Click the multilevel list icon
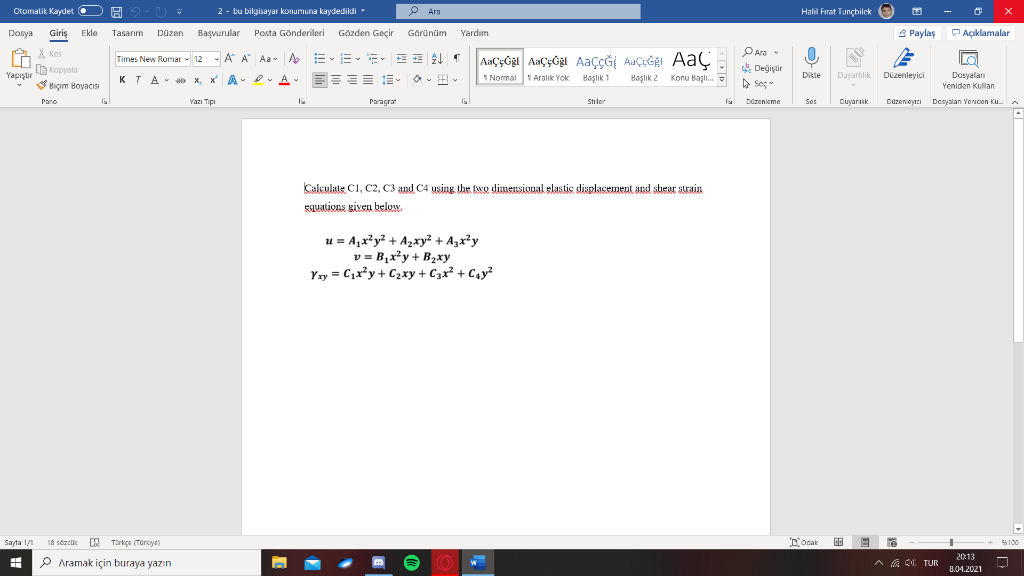Screen dimensions: 1024x576 (372, 59)
